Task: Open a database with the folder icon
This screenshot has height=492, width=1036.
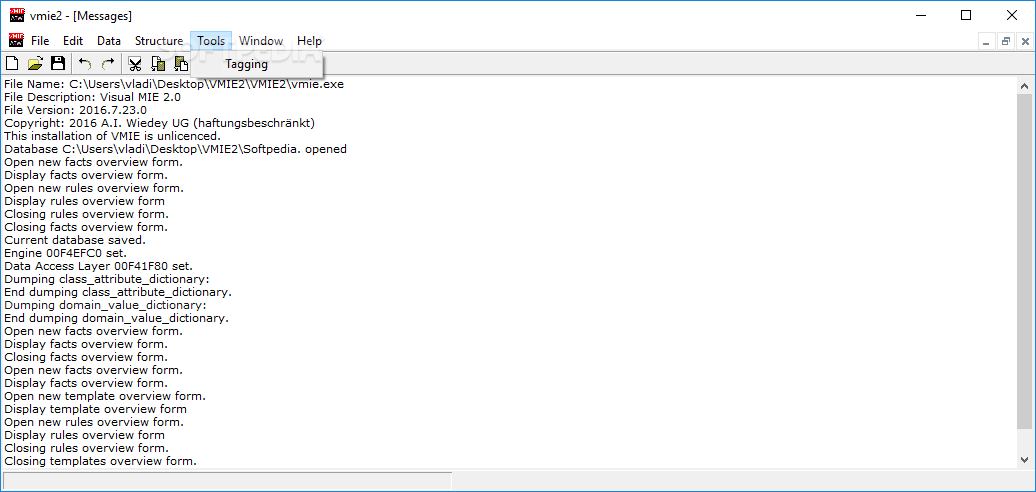Action: 35,63
